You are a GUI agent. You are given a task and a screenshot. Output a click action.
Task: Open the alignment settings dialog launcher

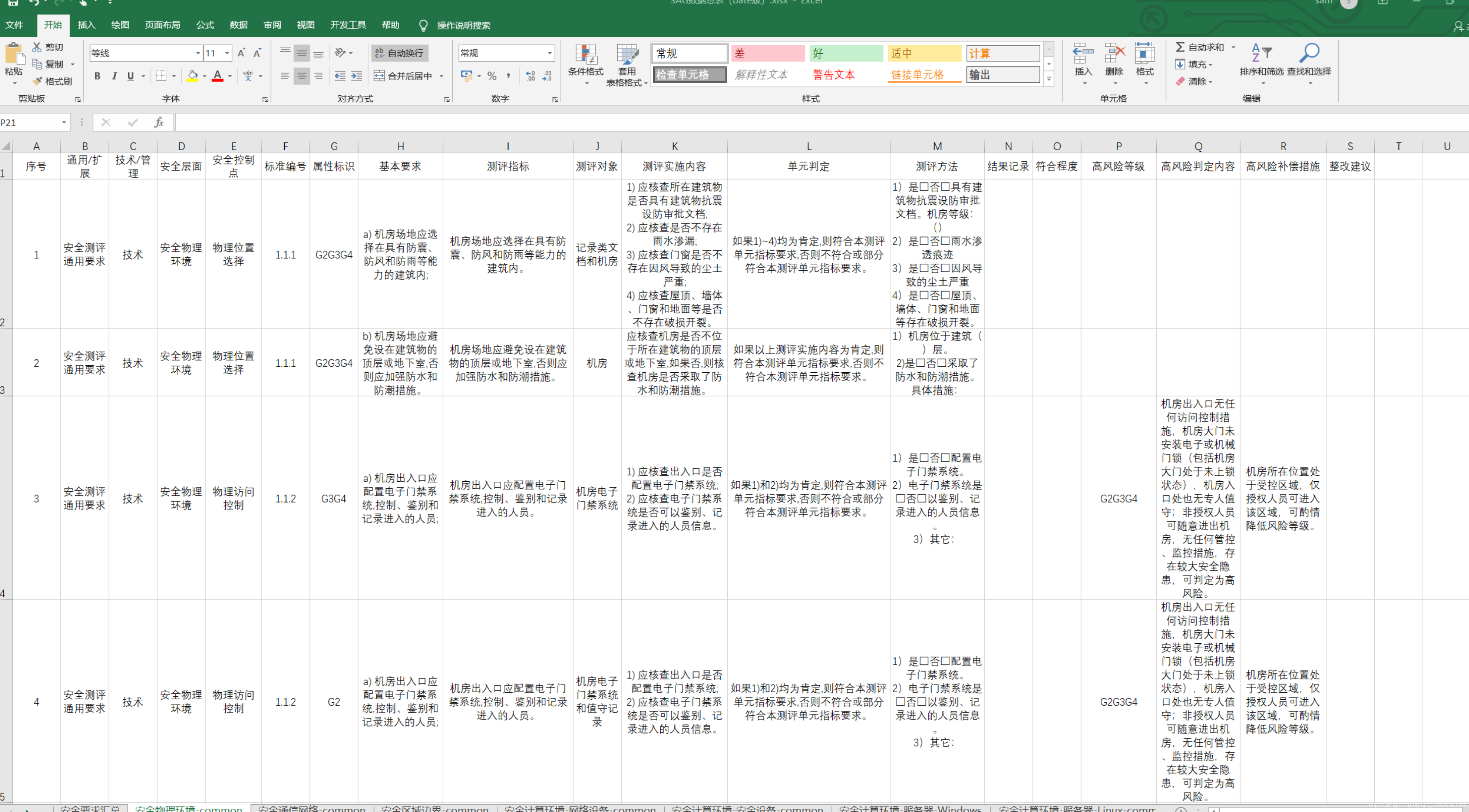coord(446,99)
